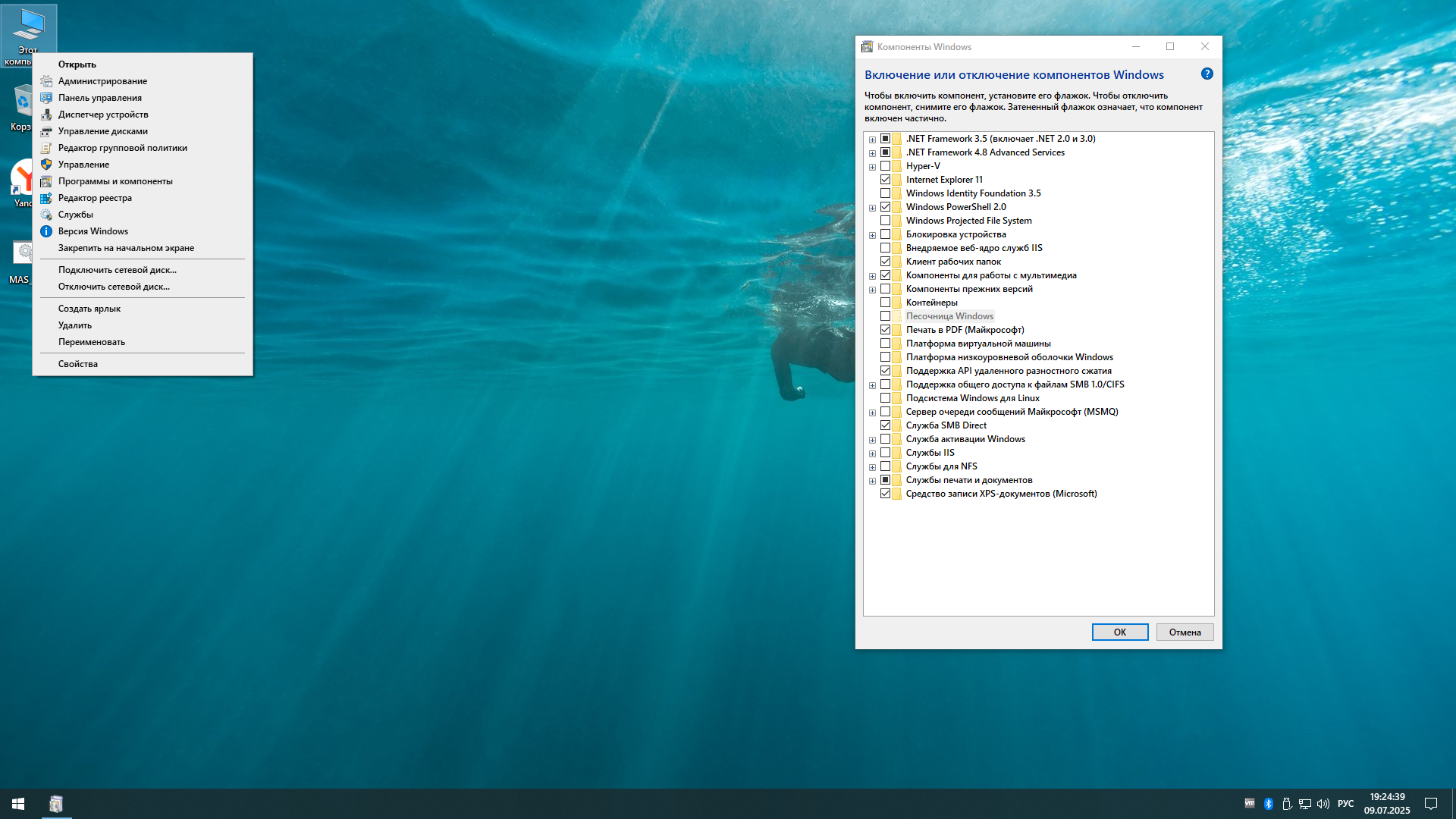Image resolution: width=1456 pixels, height=819 pixels.
Task: Open the Start menu Windows logo
Action: coord(18,804)
